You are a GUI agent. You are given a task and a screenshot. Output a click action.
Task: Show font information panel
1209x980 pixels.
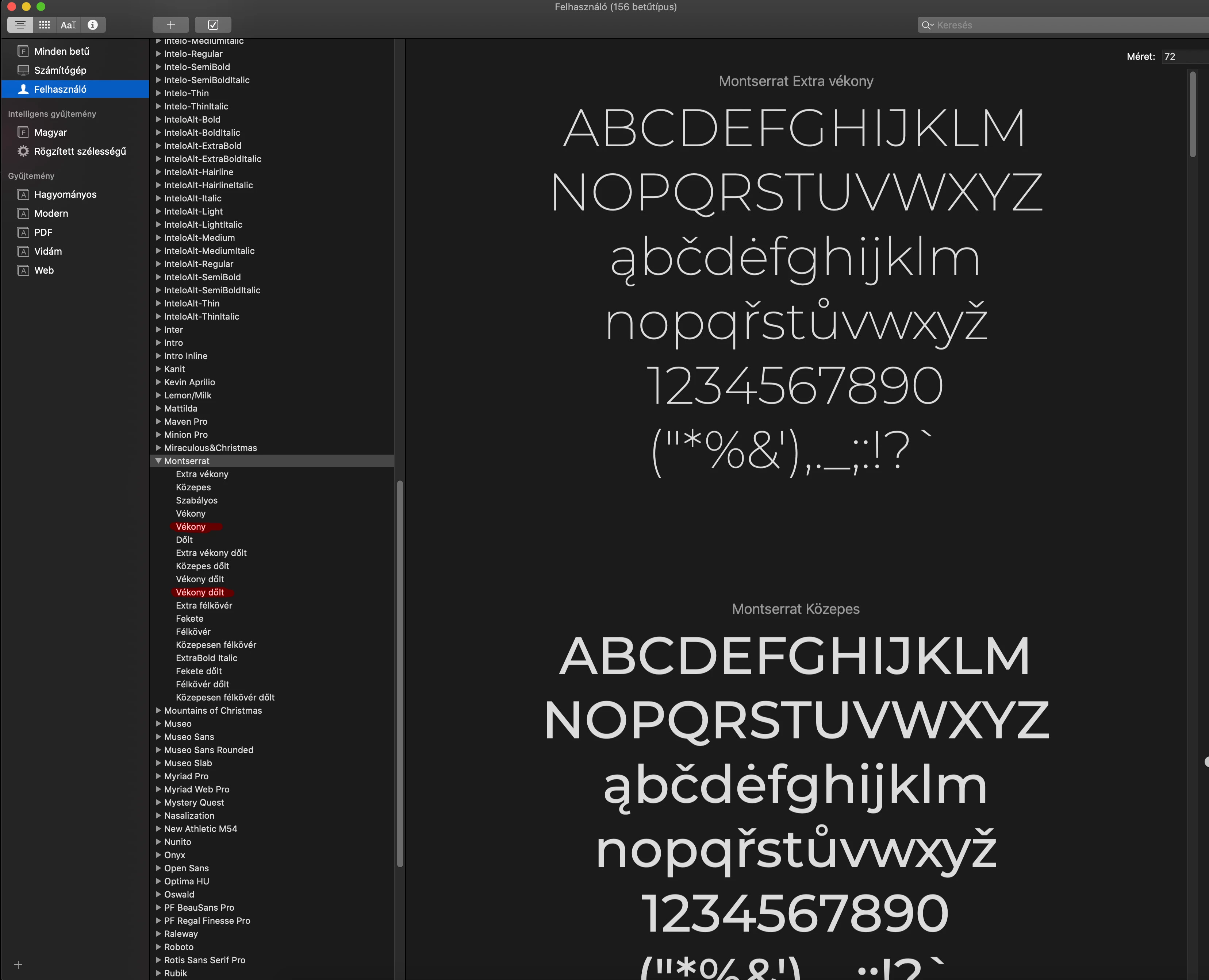click(x=93, y=25)
